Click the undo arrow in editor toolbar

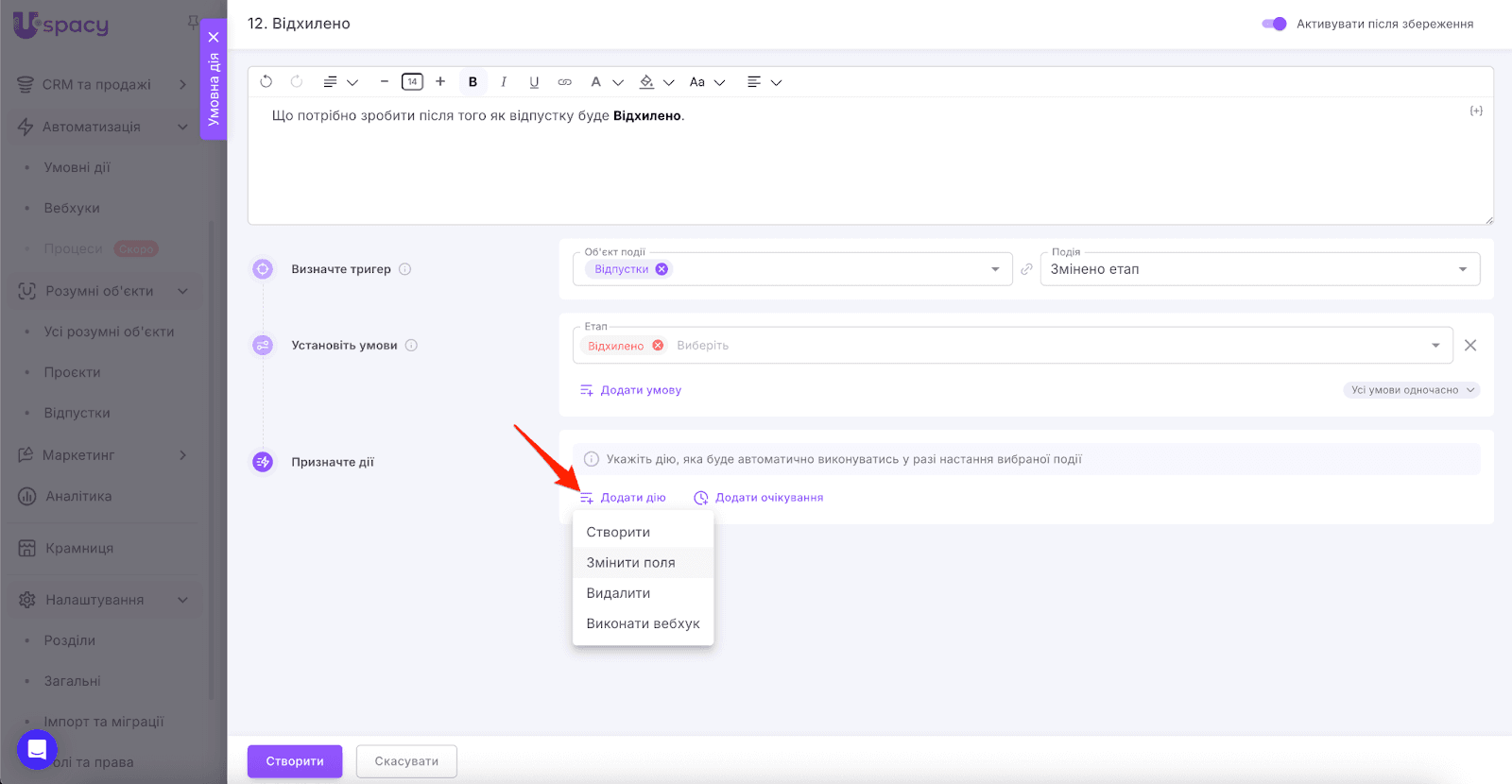pos(266,82)
